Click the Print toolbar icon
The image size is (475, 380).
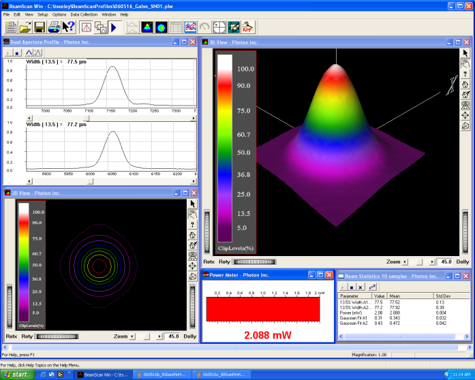pyautogui.click(x=54, y=27)
